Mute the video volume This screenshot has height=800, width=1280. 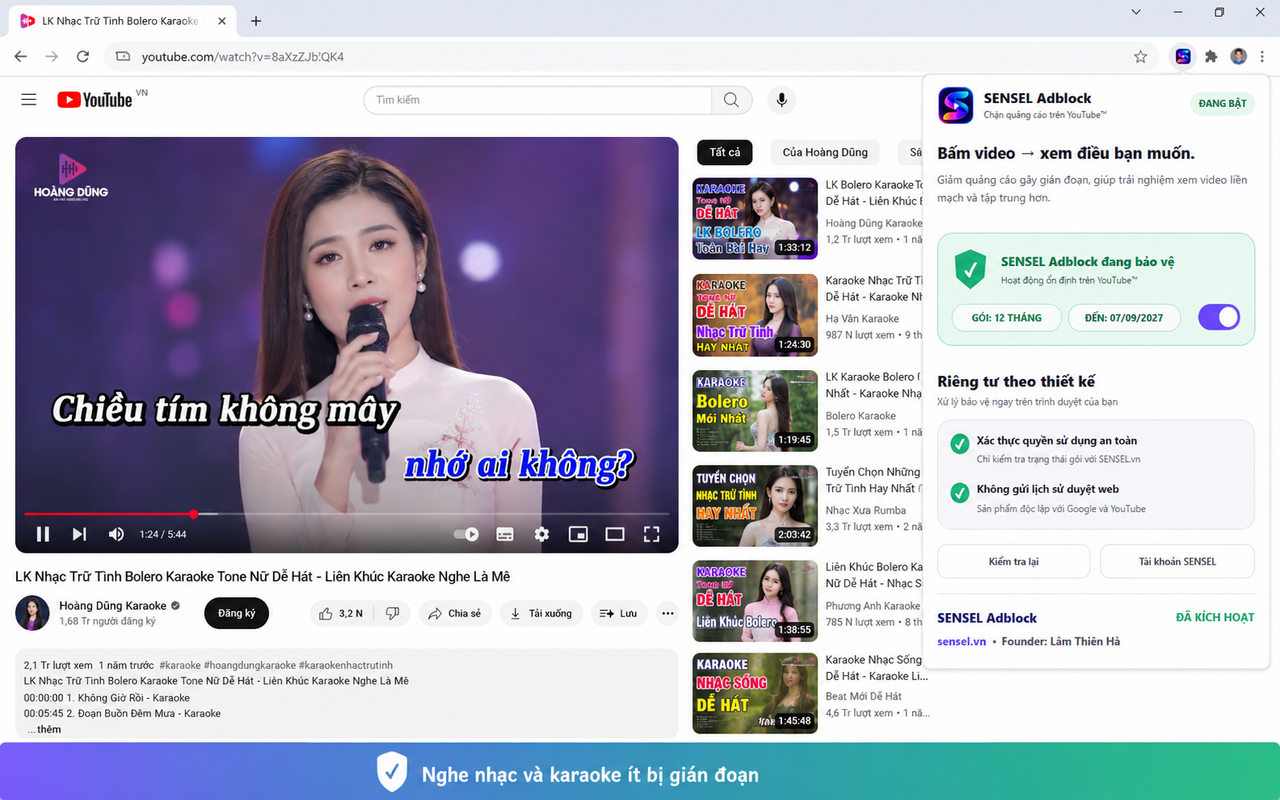tap(116, 534)
